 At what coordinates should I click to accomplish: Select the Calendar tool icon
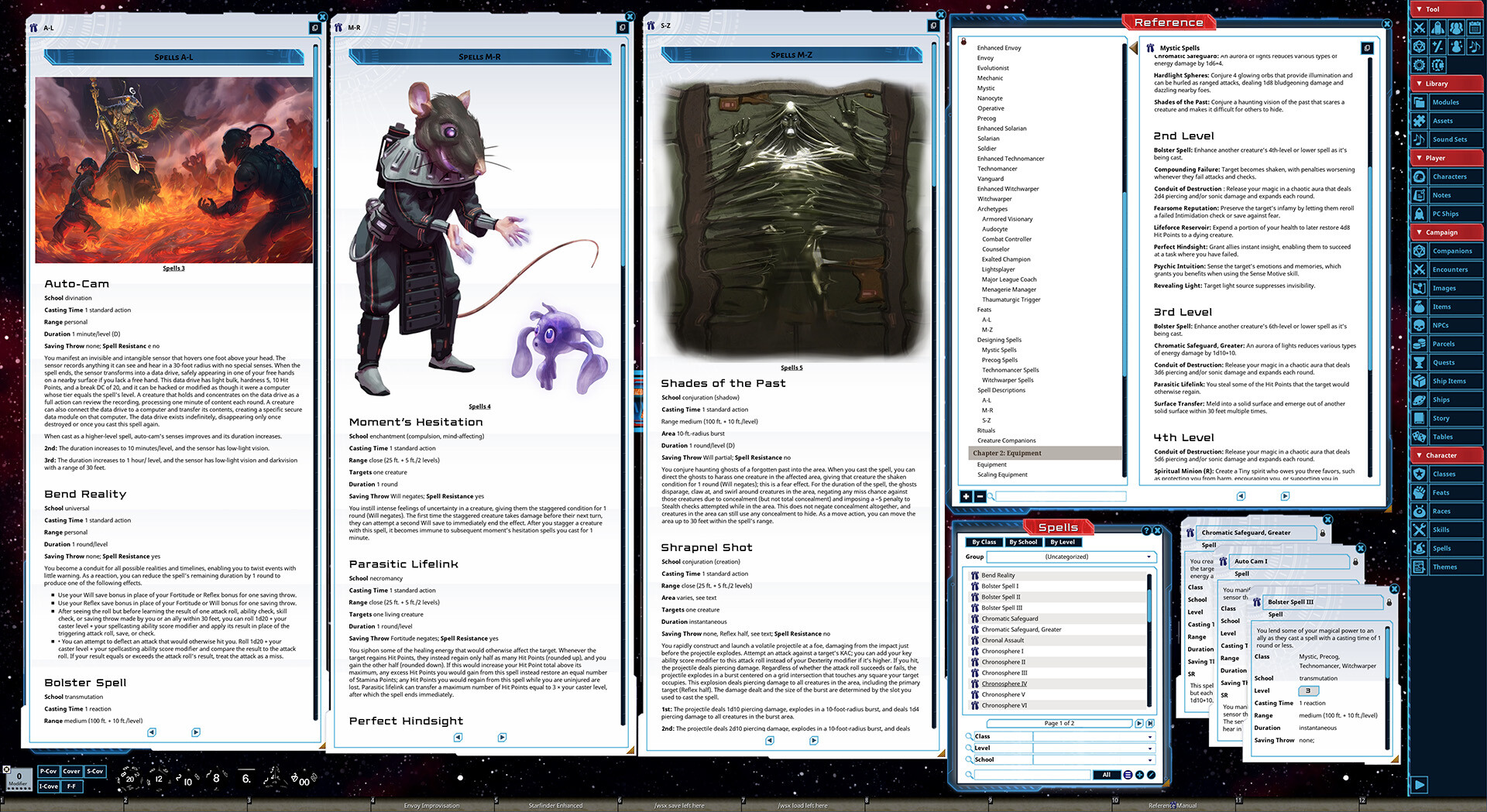[x=1475, y=27]
